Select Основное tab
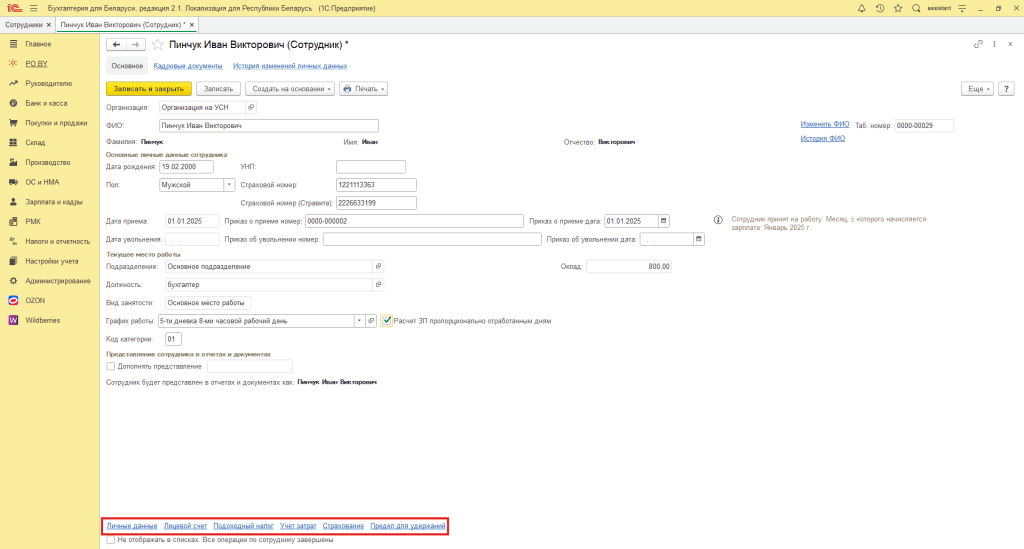The height and width of the screenshot is (549, 1024). click(127, 66)
